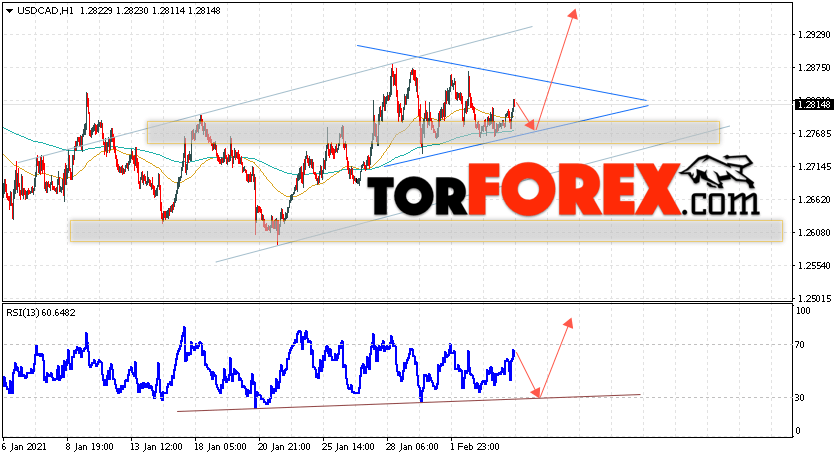Click the 28 Jan 06:00 time label
The width and height of the screenshot is (838, 458).
tap(412, 447)
